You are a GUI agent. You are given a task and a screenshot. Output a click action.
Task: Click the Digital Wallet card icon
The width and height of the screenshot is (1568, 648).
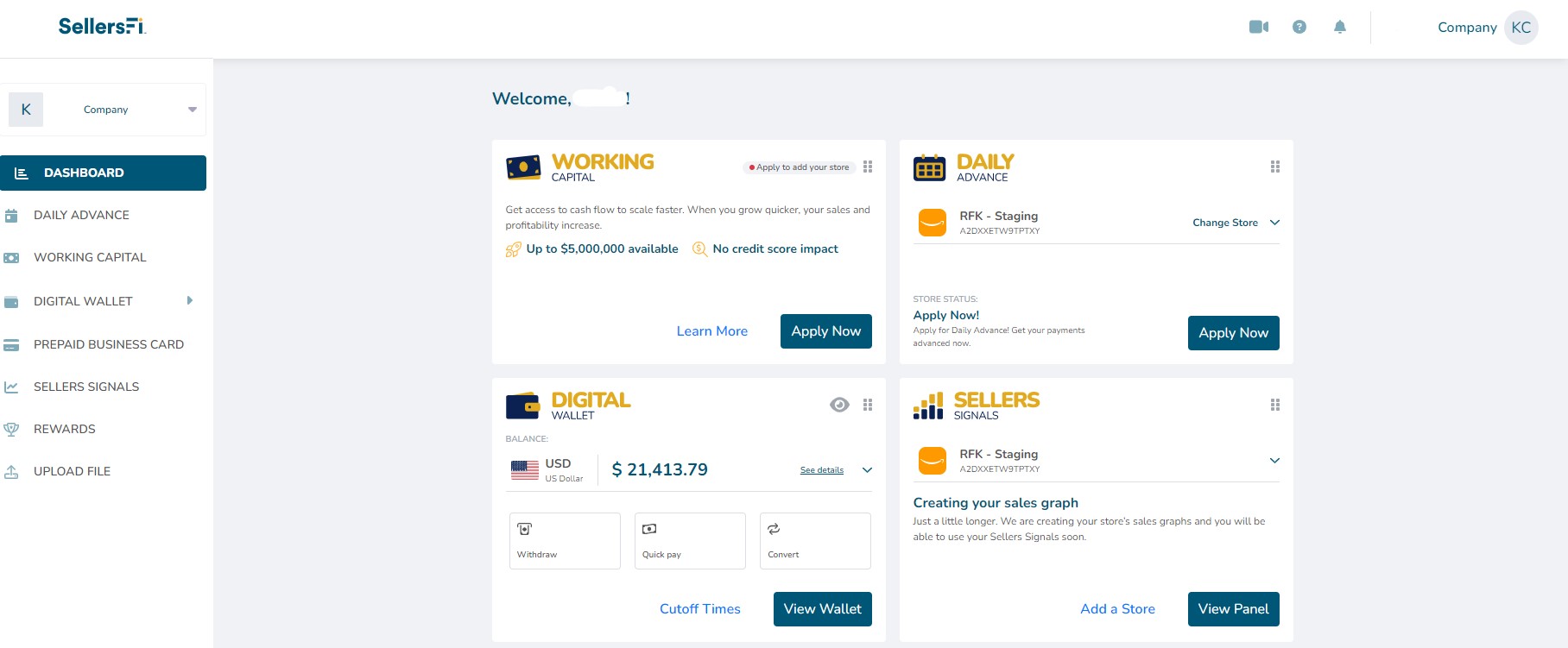click(523, 406)
